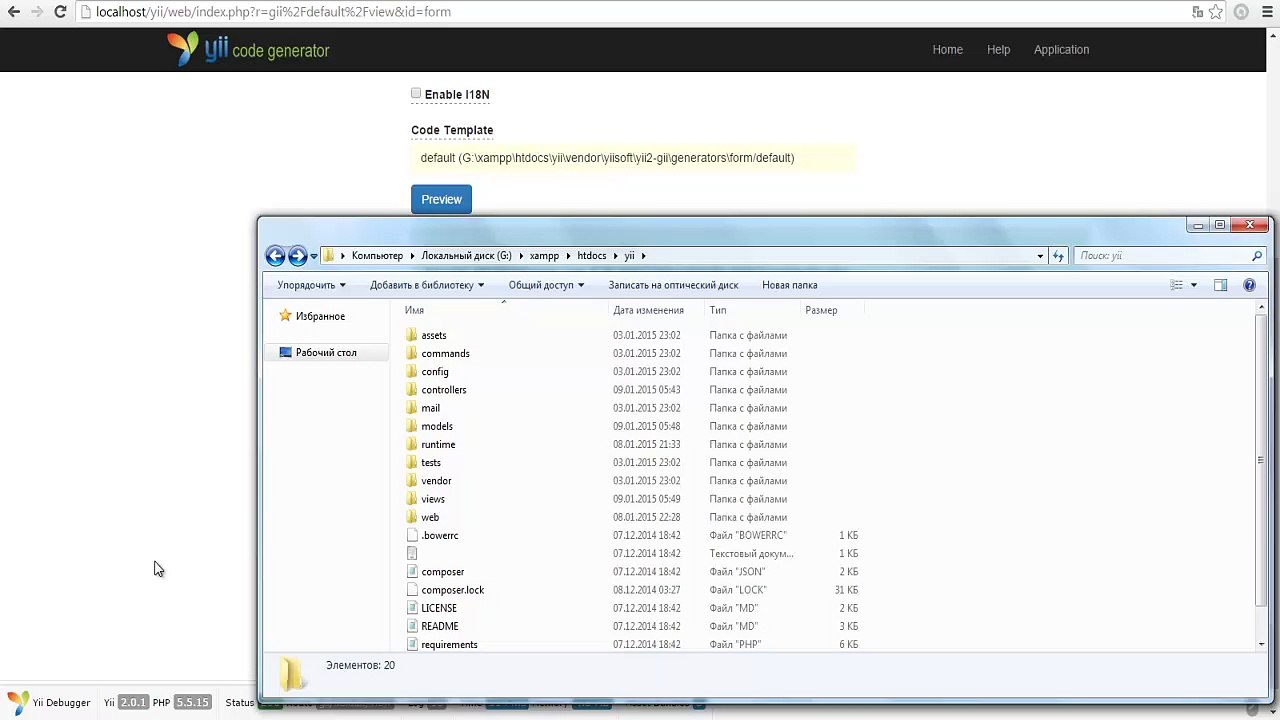Click the .bowerrc file icon
The height and width of the screenshot is (720, 1280).
click(412, 535)
